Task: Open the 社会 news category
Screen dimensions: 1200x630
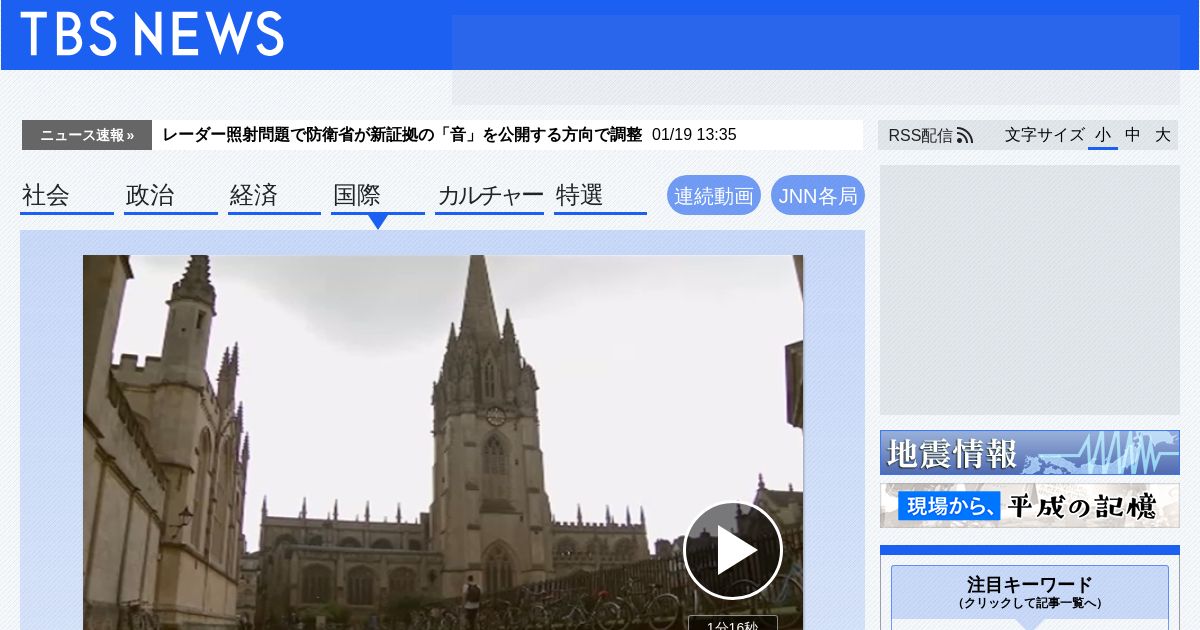Action: coord(67,196)
